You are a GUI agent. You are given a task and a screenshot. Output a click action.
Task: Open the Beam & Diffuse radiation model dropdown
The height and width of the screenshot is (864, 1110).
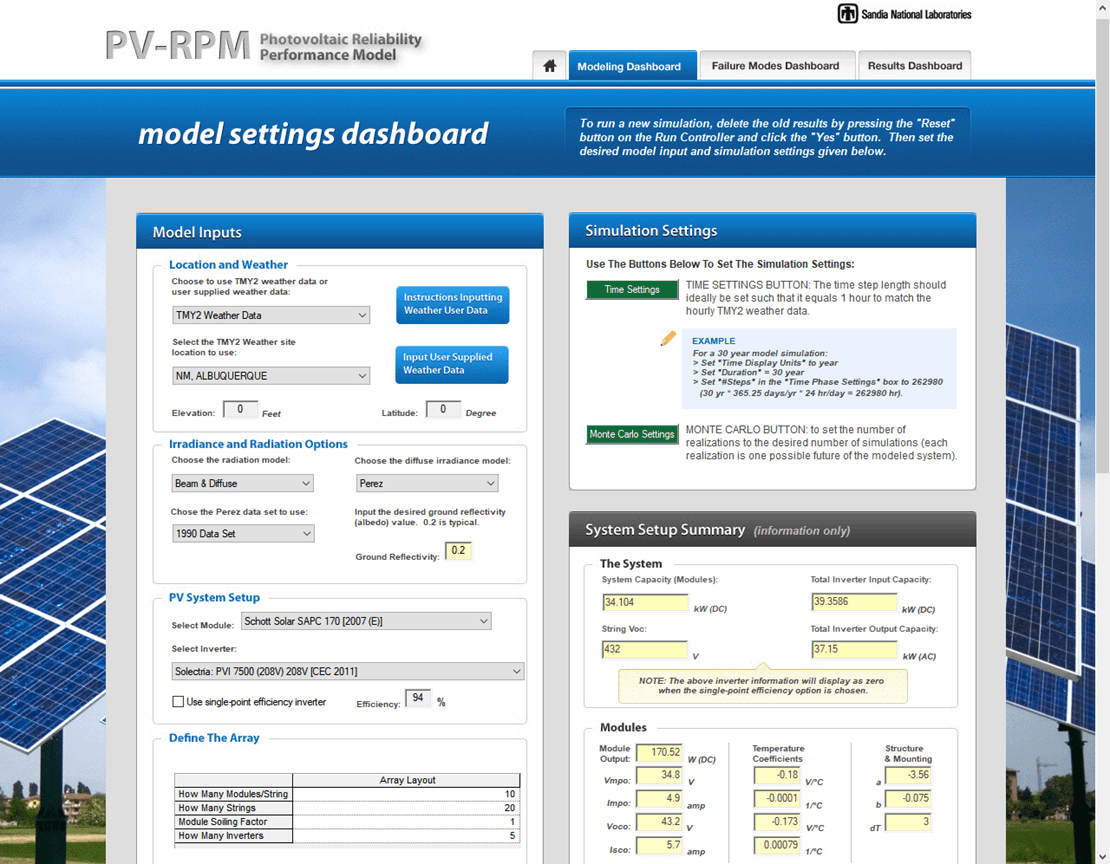pos(243,483)
